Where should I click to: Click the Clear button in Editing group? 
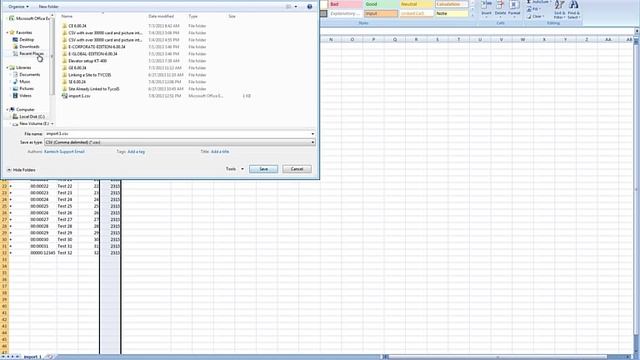535,16
